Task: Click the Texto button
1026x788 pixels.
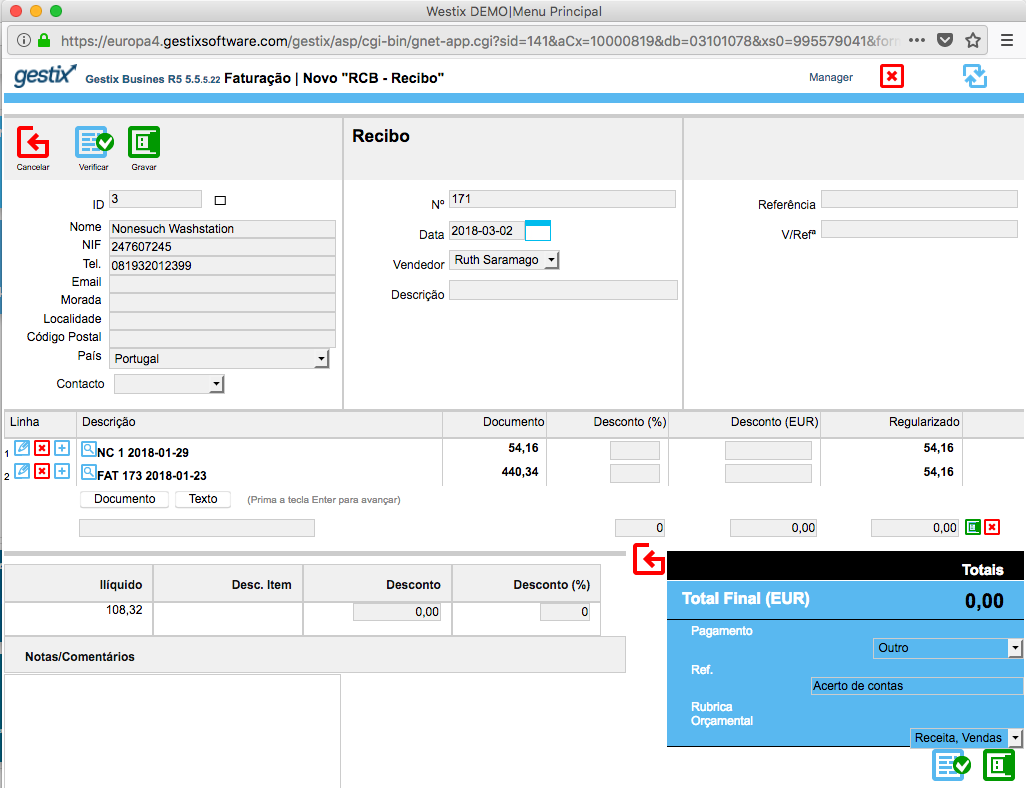Action: coord(203,499)
